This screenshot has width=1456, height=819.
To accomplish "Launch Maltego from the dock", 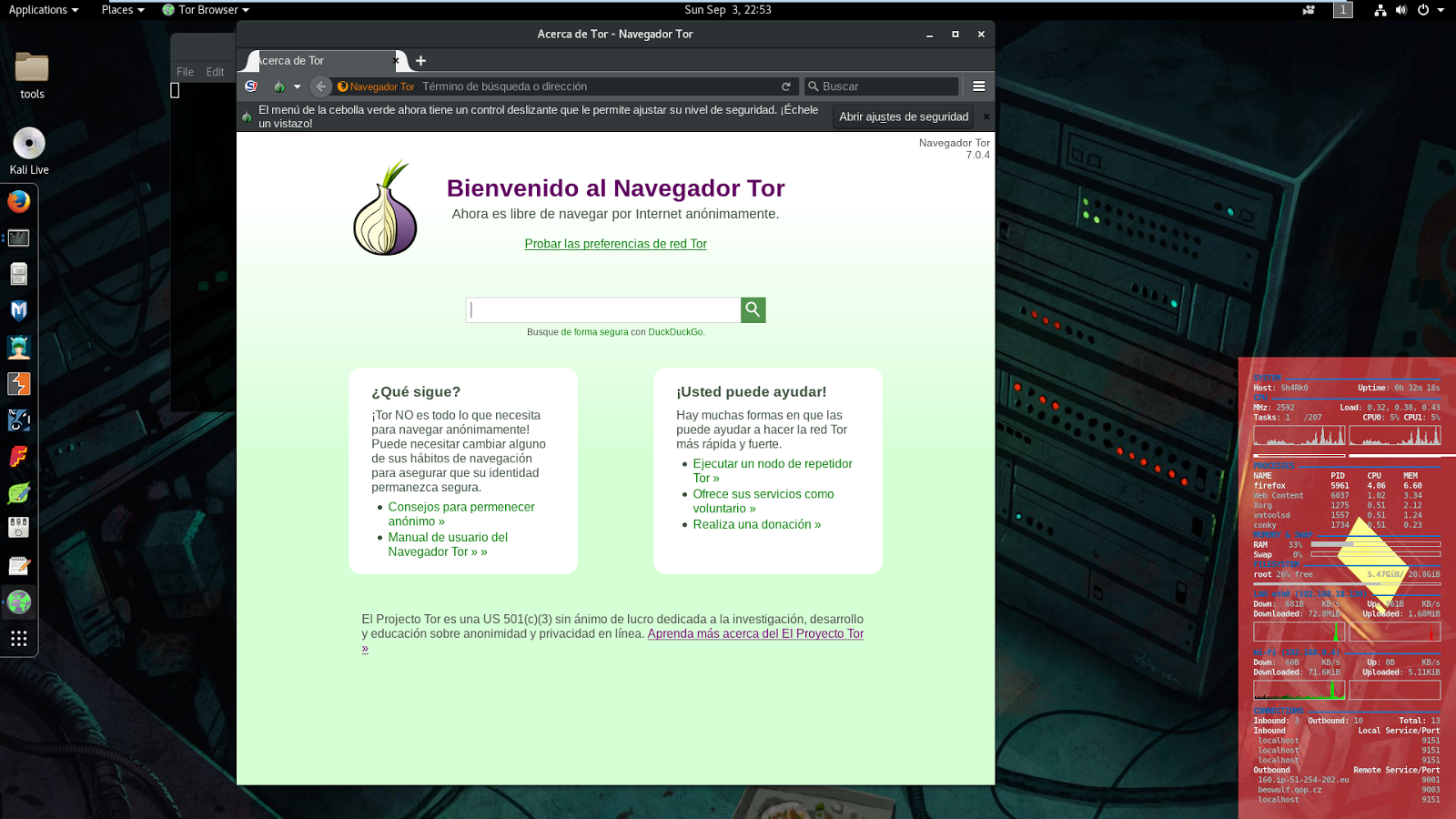I will point(19,420).
